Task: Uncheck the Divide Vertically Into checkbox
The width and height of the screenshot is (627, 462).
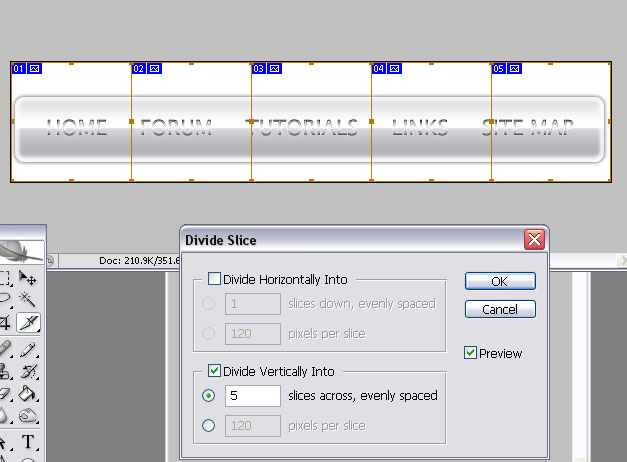Action: 214,371
